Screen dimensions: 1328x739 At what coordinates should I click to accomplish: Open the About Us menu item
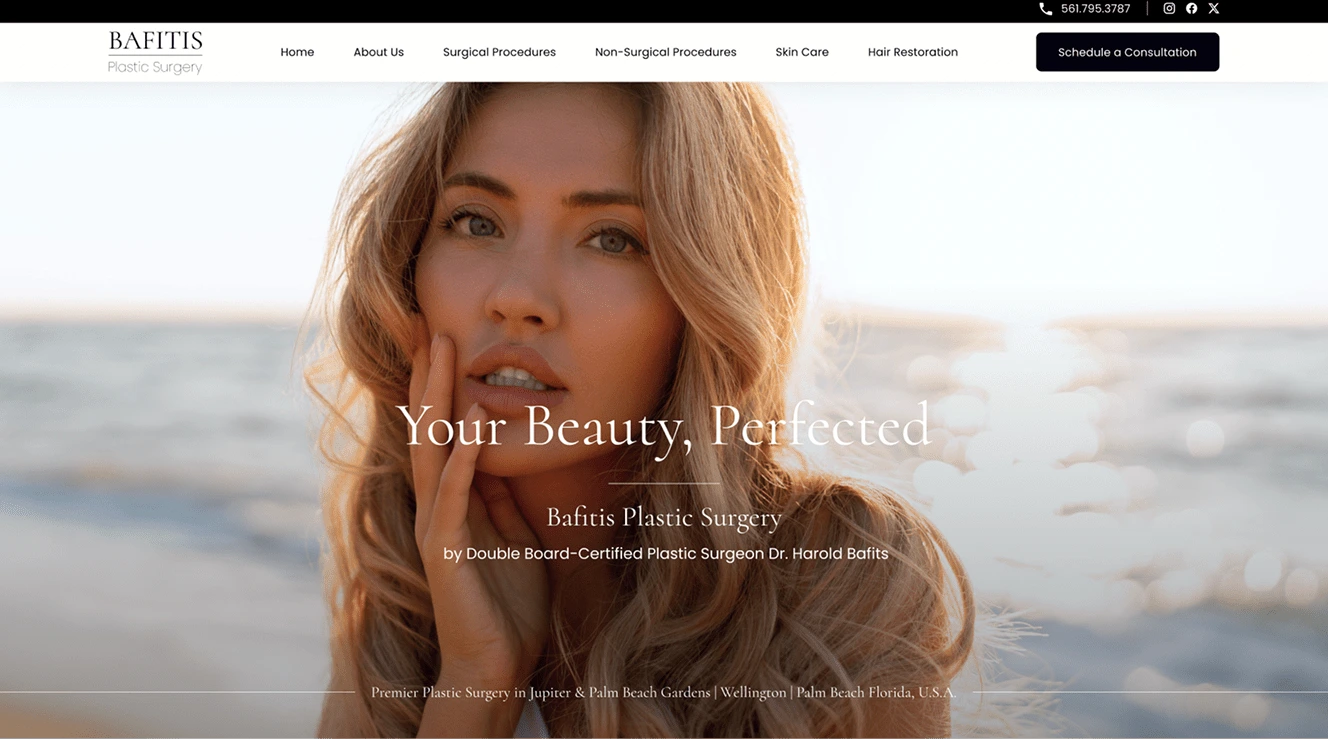click(x=378, y=52)
